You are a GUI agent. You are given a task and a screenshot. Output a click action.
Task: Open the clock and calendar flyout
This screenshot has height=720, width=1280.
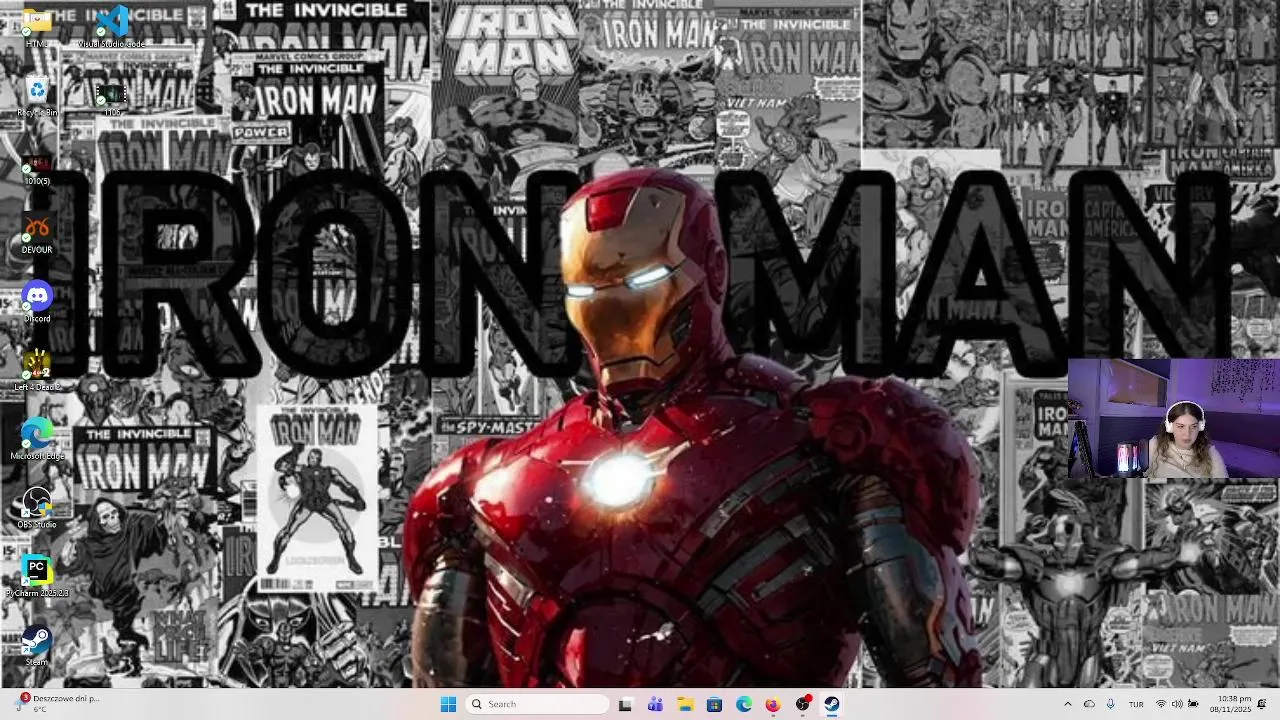pyautogui.click(x=1229, y=704)
